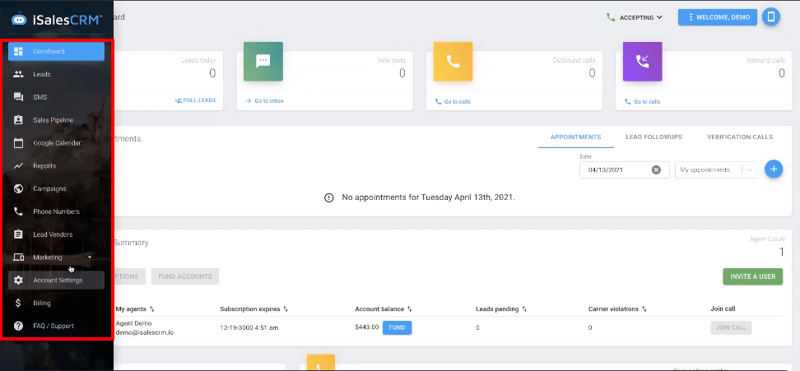Click the INVITE A USER button
This screenshot has width=800, height=371.
coord(753,277)
